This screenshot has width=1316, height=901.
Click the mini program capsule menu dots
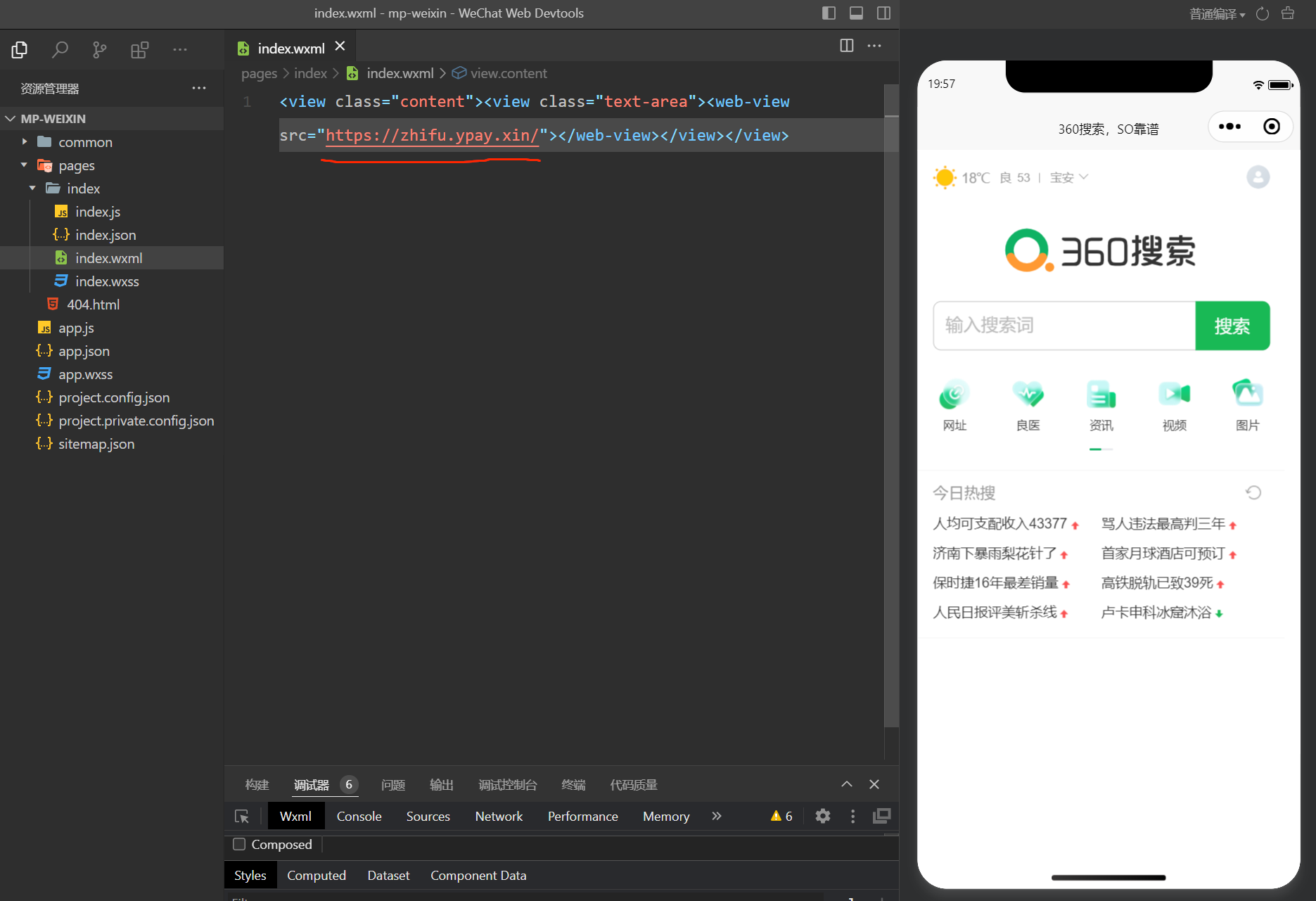[1229, 127]
